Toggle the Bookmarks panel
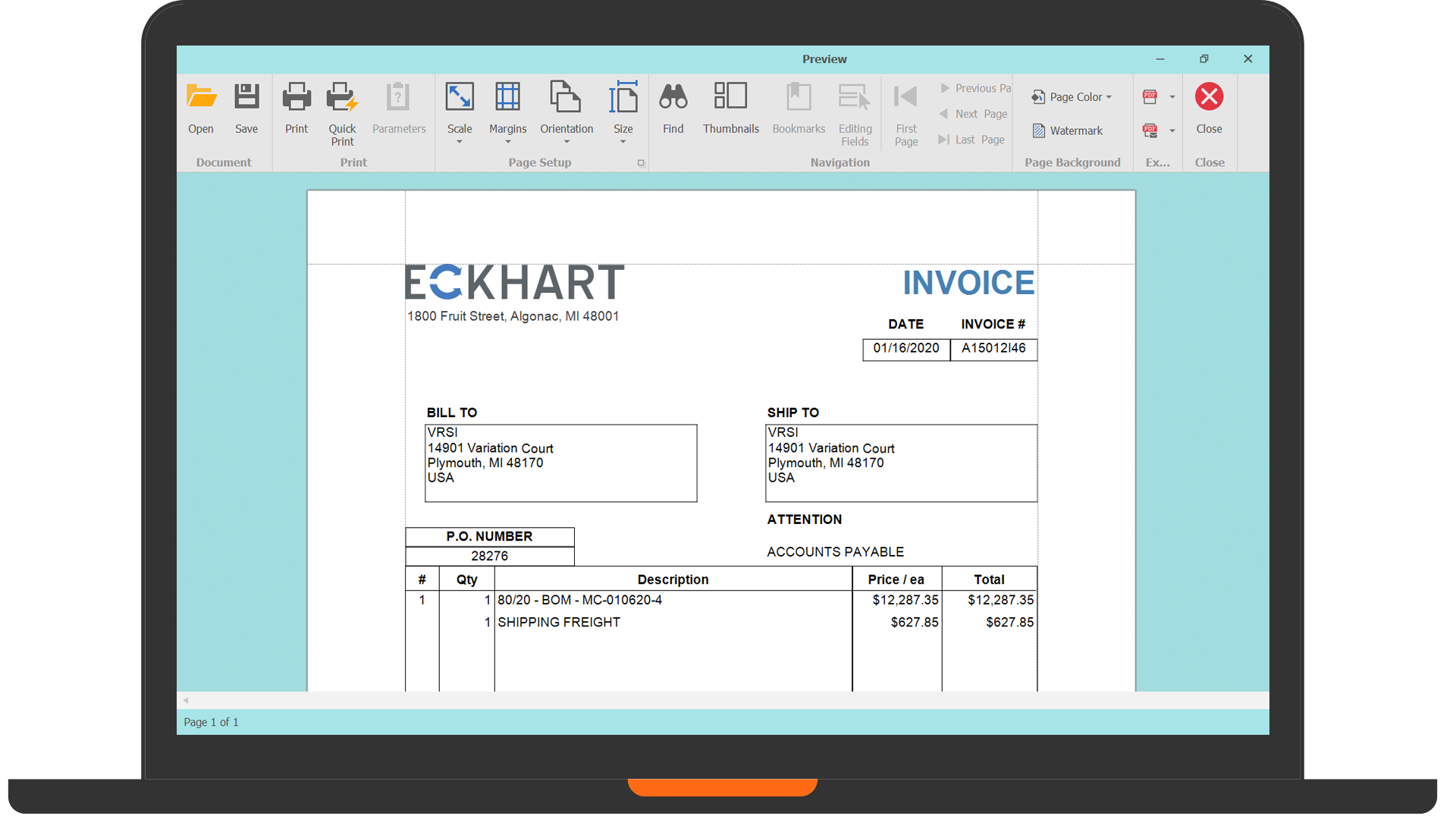 (x=799, y=97)
